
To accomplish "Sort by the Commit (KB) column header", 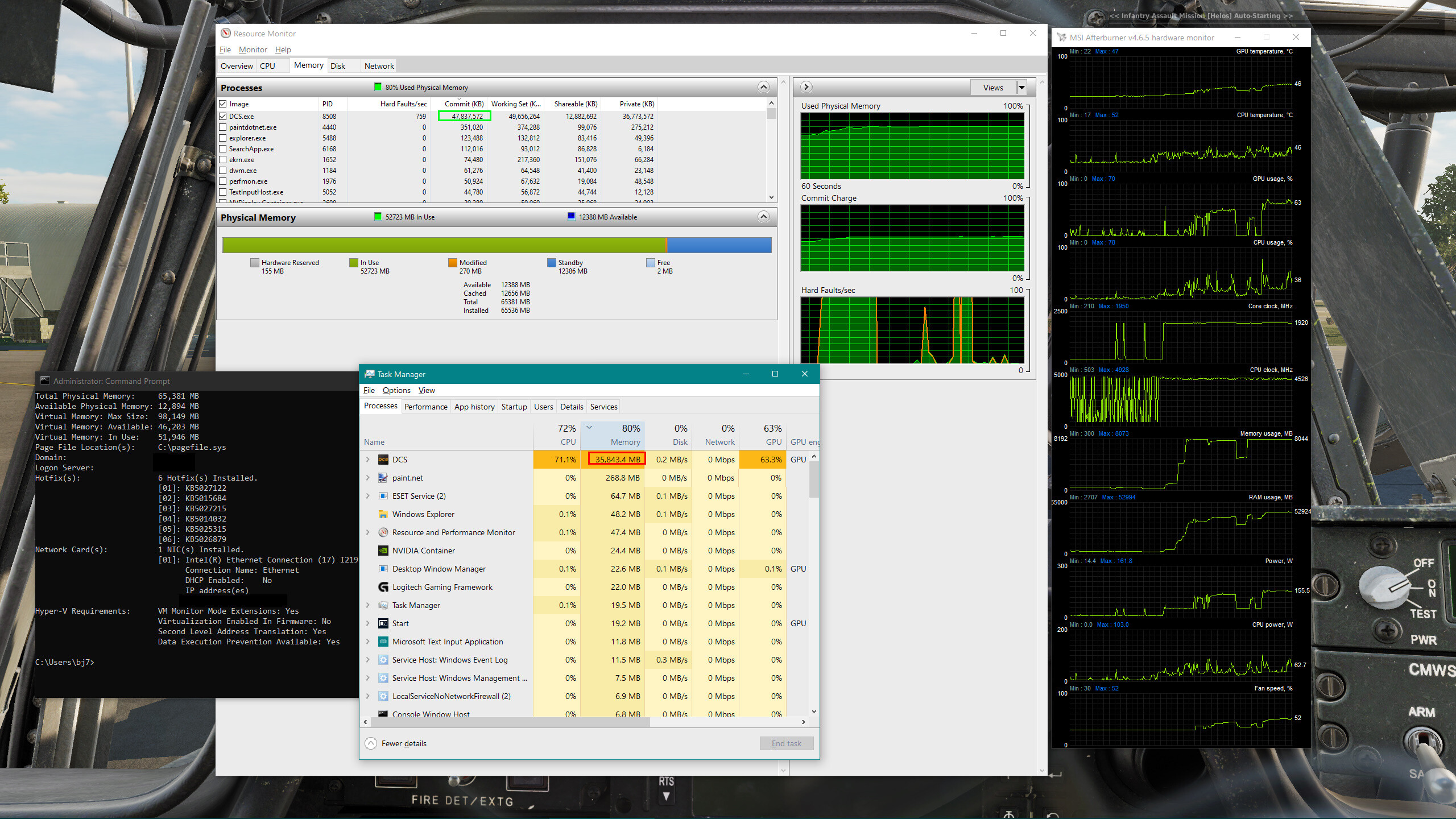I will pos(464,104).
